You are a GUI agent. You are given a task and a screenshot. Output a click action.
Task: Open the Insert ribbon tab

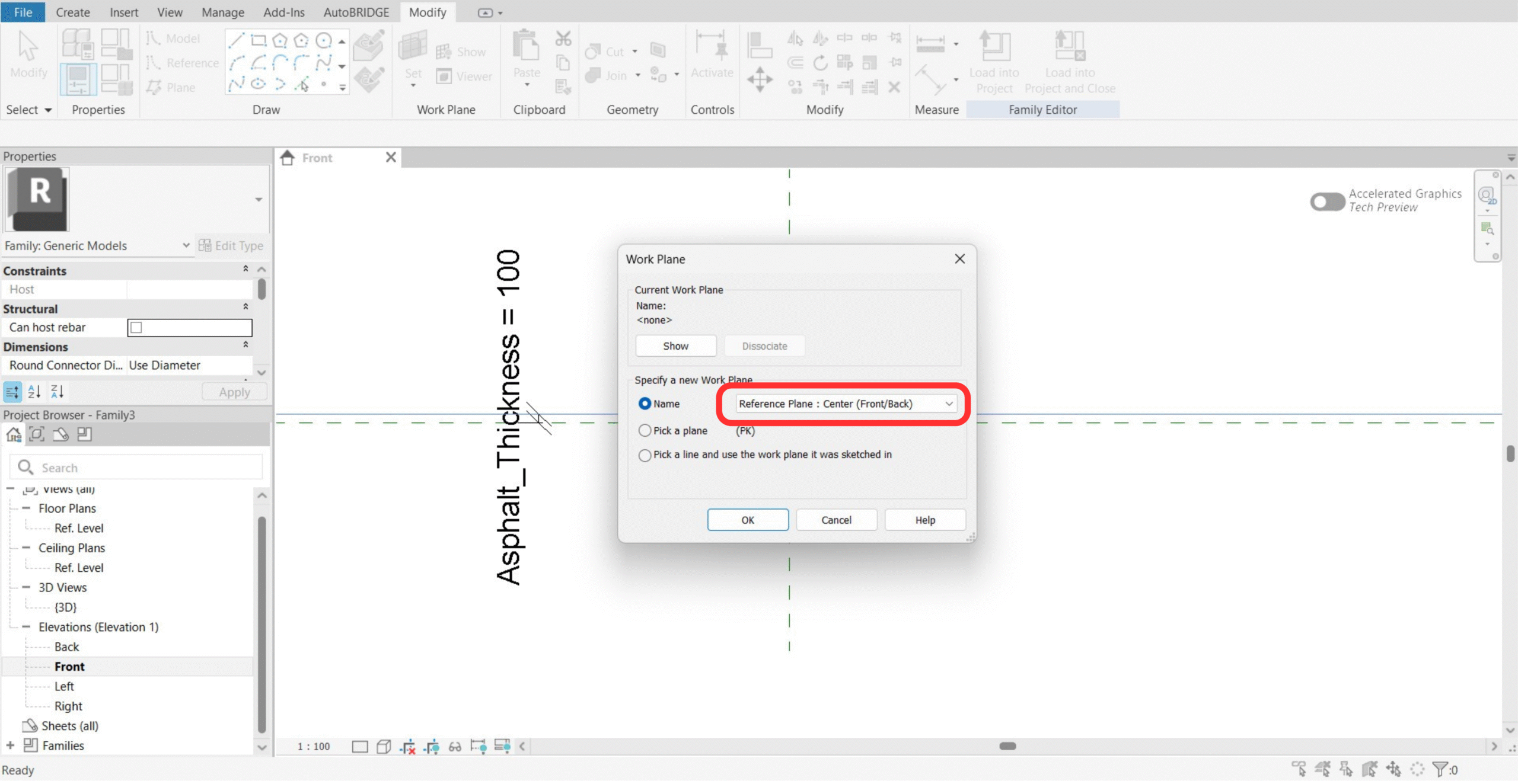click(x=123, y=12)
